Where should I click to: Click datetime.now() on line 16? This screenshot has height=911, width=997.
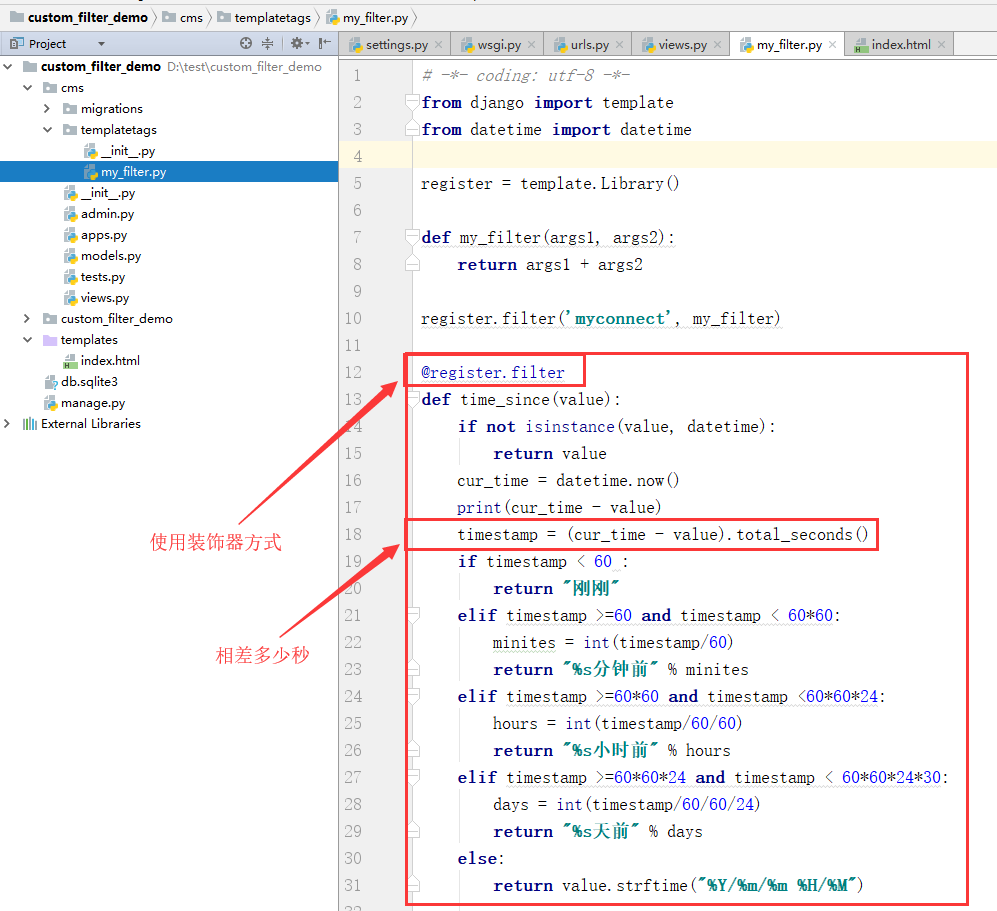[617, 480]
